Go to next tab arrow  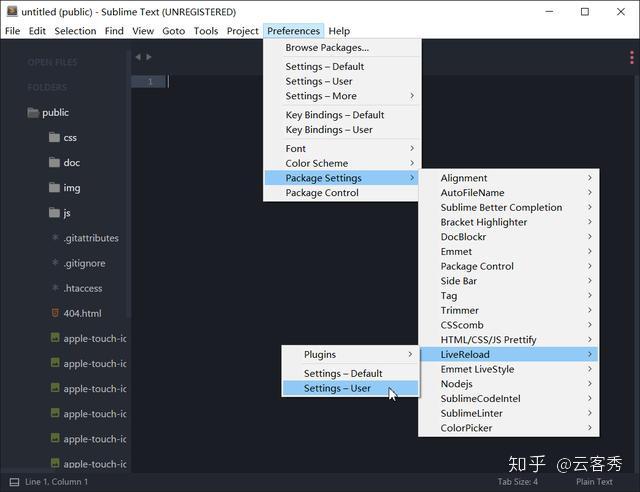pyautogui.click(x=149, y=57)
